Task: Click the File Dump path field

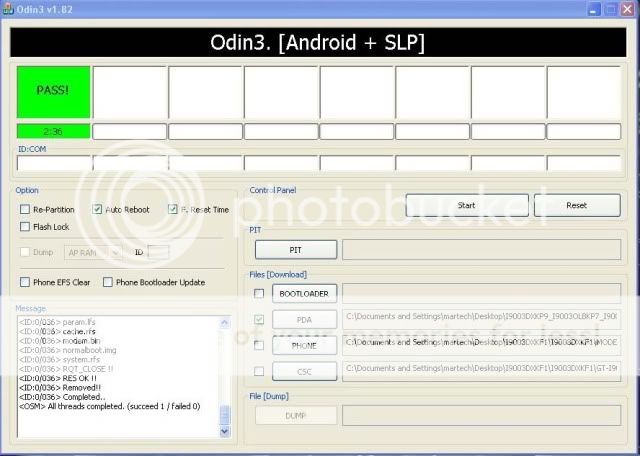Action: pos(482,415)
